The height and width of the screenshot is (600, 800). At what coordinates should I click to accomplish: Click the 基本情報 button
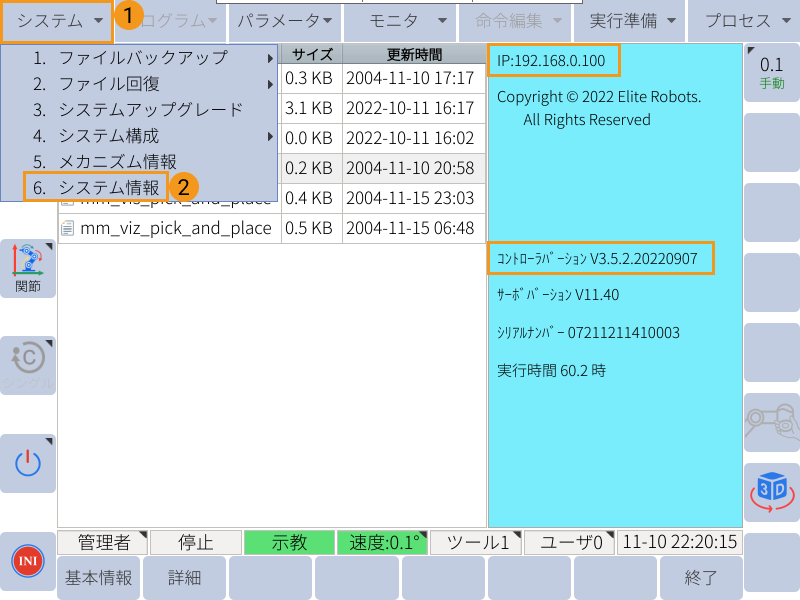click(x=98, y=578)
